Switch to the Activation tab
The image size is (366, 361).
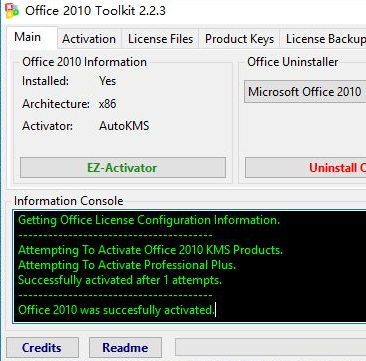coord(89,39)
